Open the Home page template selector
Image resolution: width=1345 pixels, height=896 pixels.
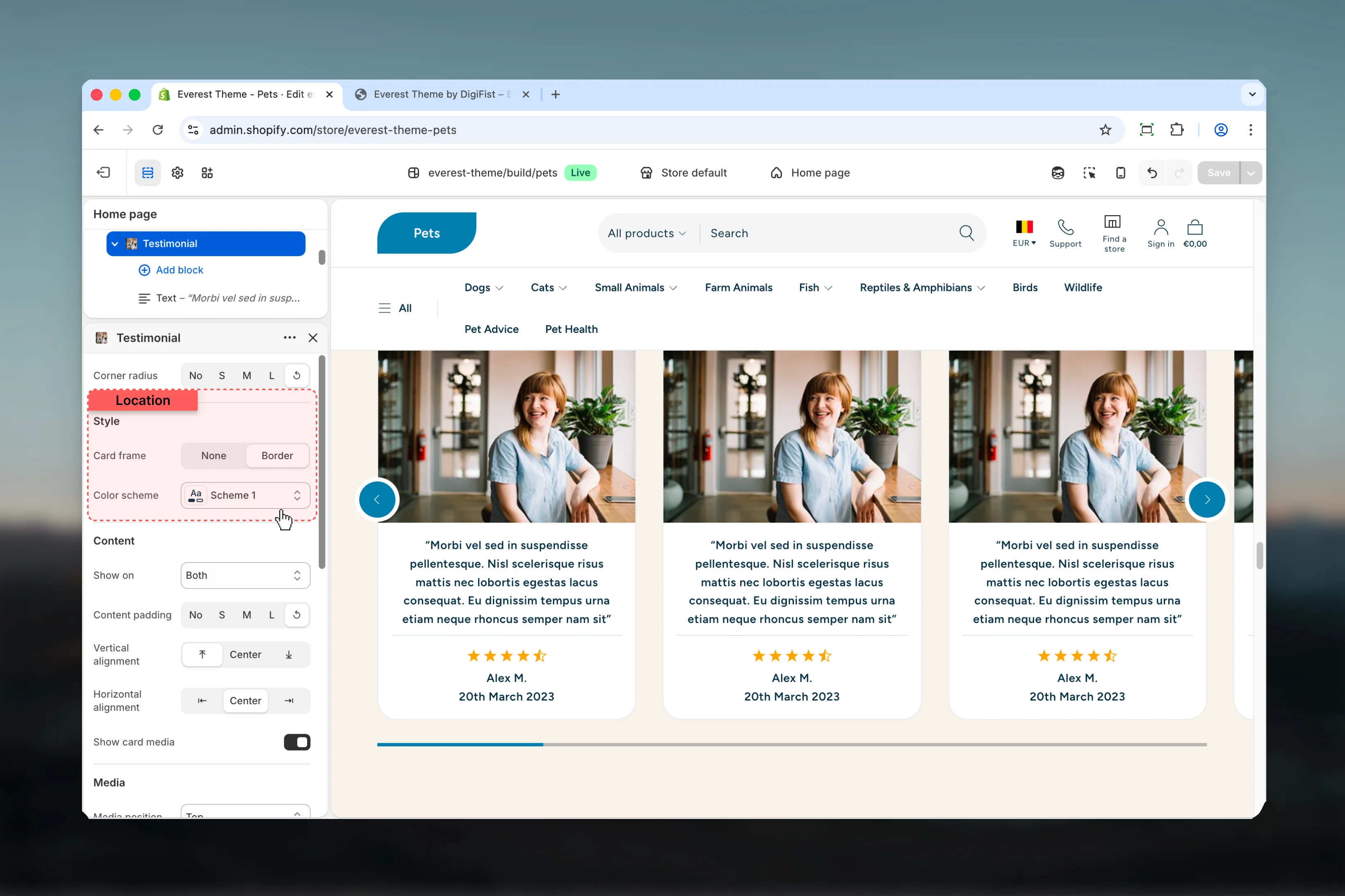(810, 173)
